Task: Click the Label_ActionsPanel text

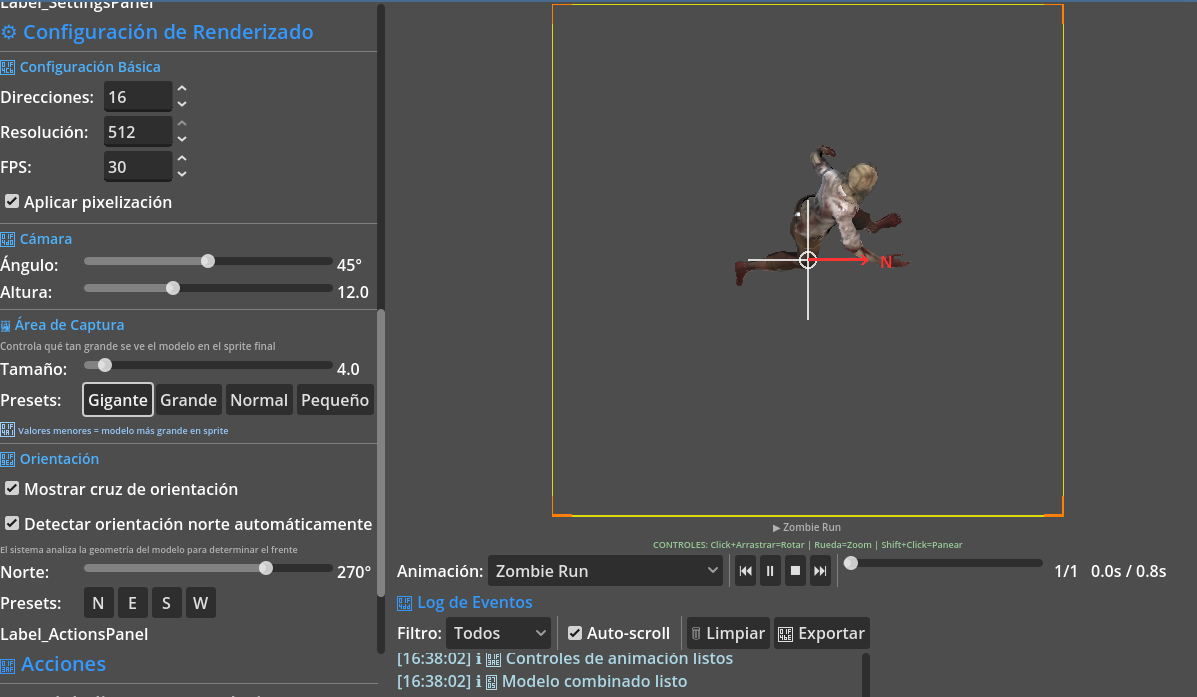Action: click(x=74, y=634)
